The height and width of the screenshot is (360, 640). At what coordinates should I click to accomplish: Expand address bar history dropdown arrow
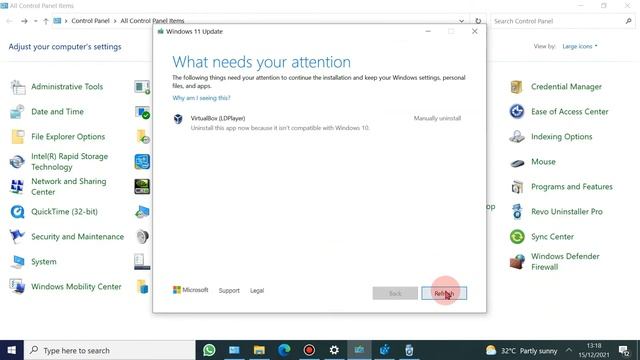pos(461,21)
